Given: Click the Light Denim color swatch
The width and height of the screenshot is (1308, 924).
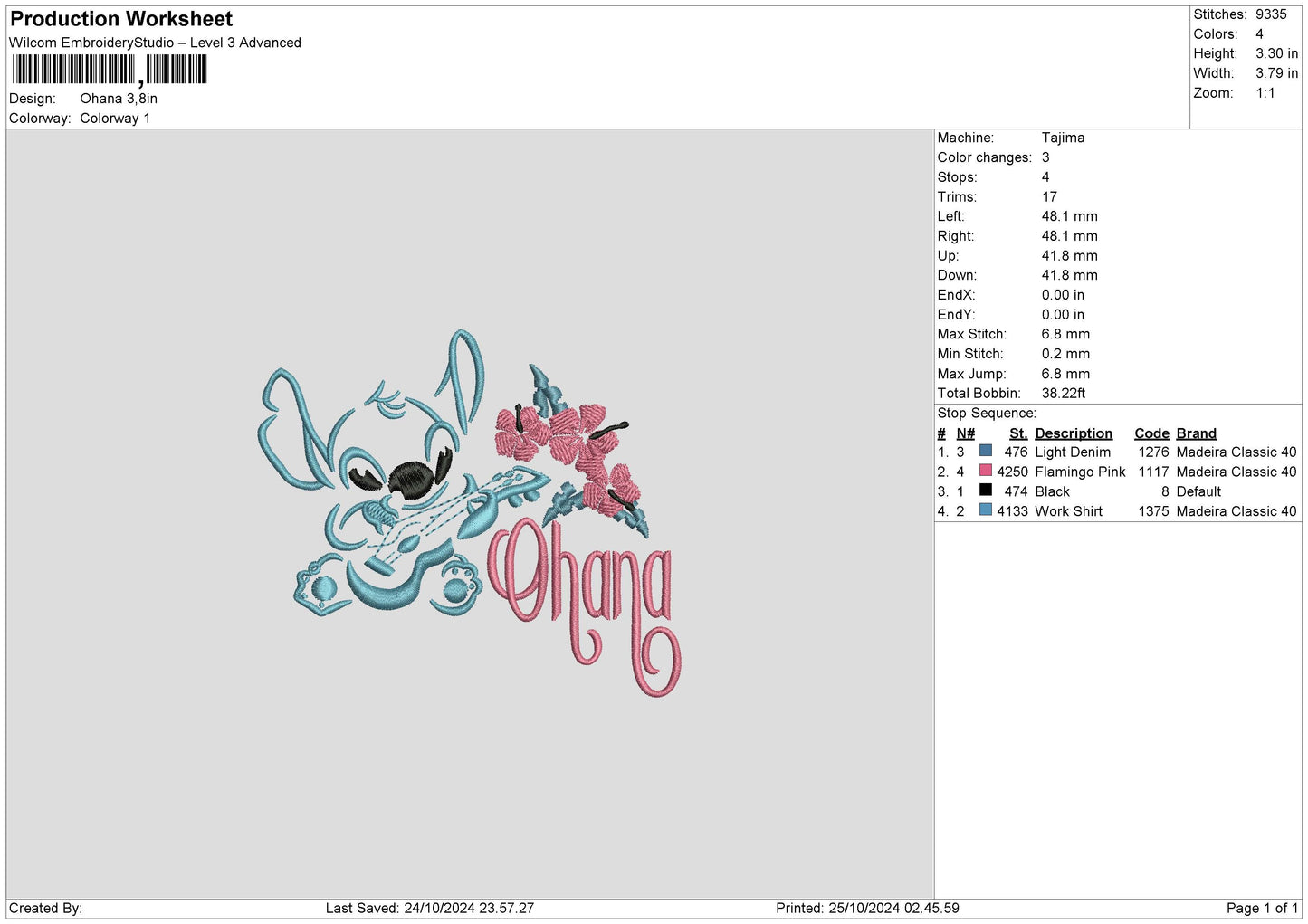Looking at the screenshot, I should coord(986,451).
